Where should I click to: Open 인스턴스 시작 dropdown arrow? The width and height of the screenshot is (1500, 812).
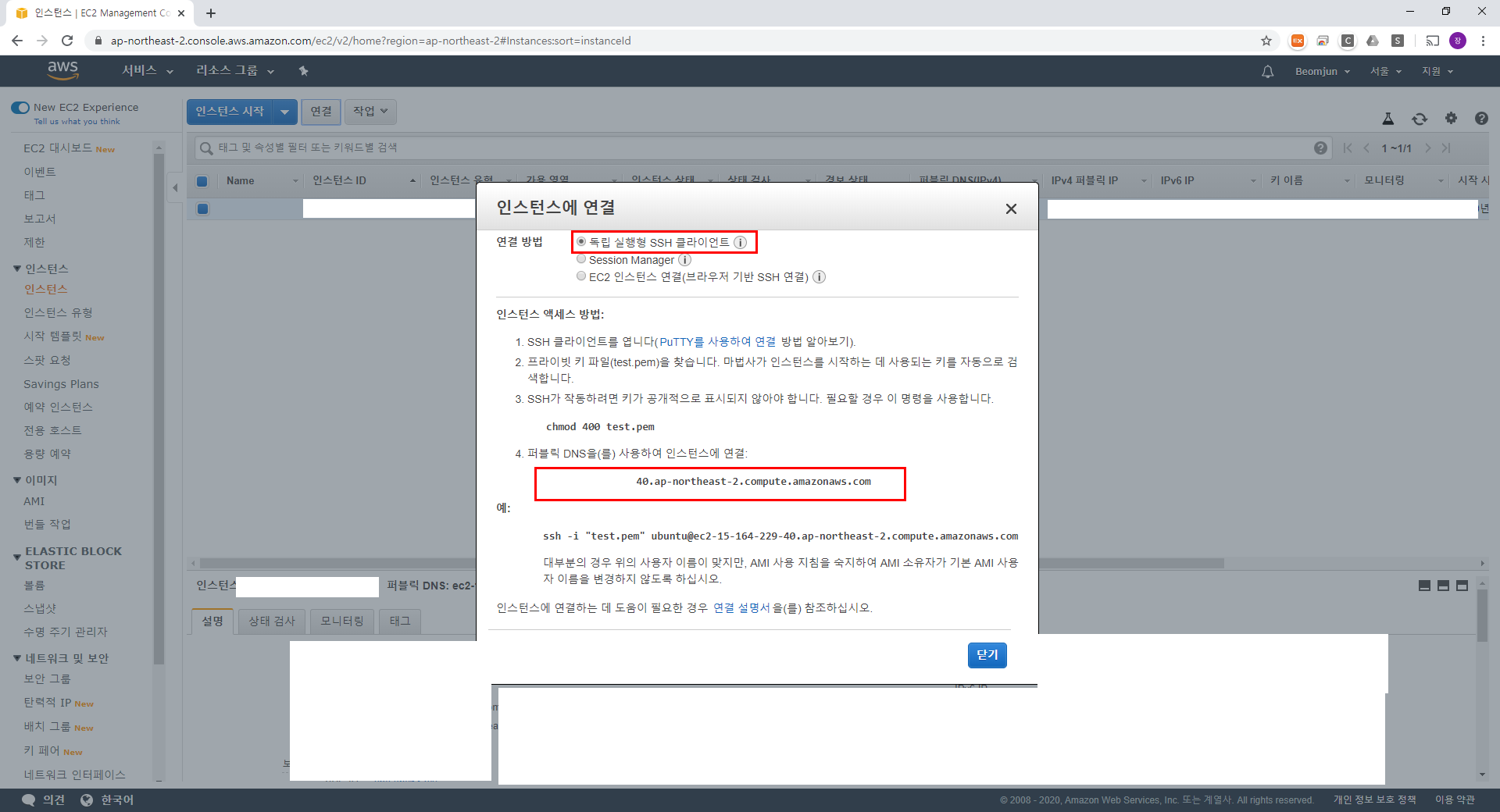pyautogui.click(x=285, y=112)
